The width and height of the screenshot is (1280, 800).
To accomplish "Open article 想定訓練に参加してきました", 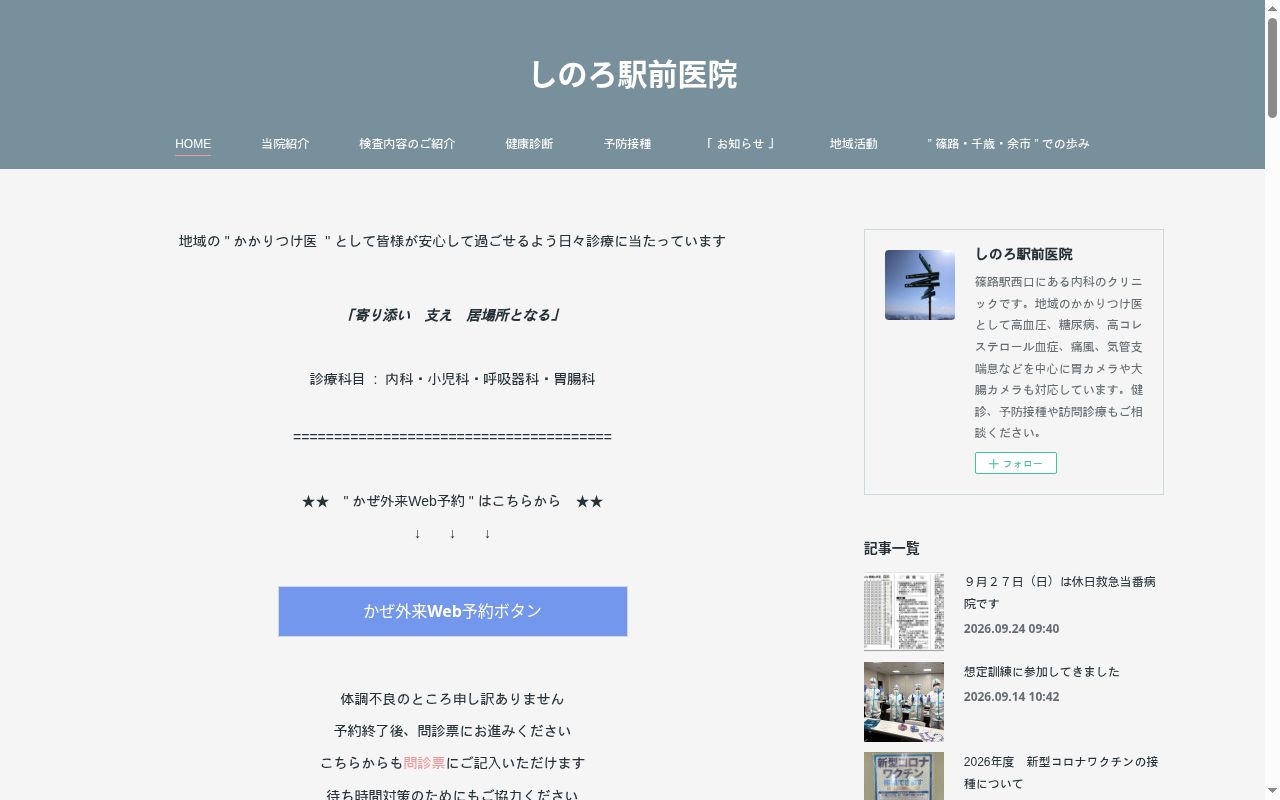I will click(x=1042, y=672).
